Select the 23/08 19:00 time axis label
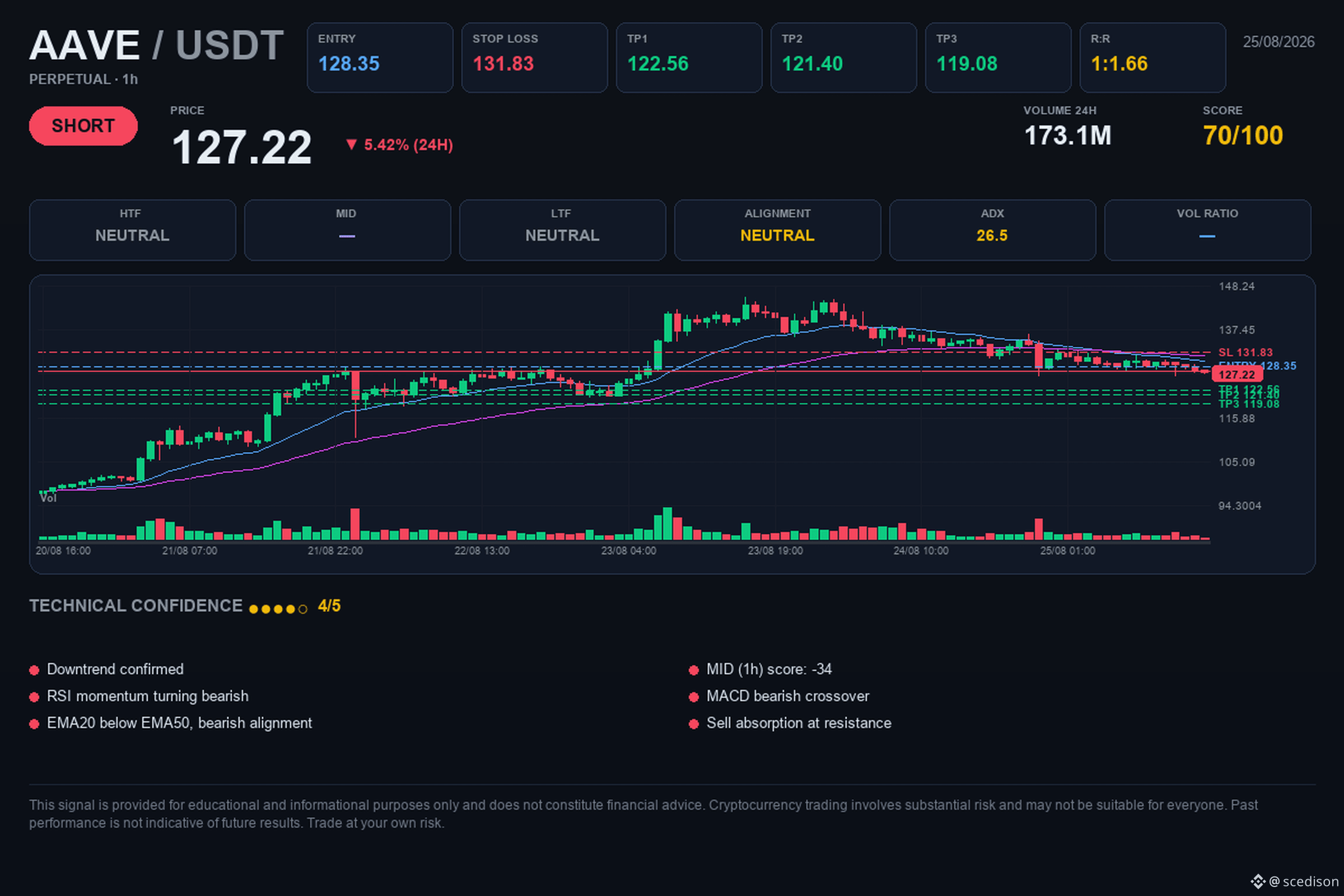The width and height of the screenshot is (1344, 896). point(776,551)
